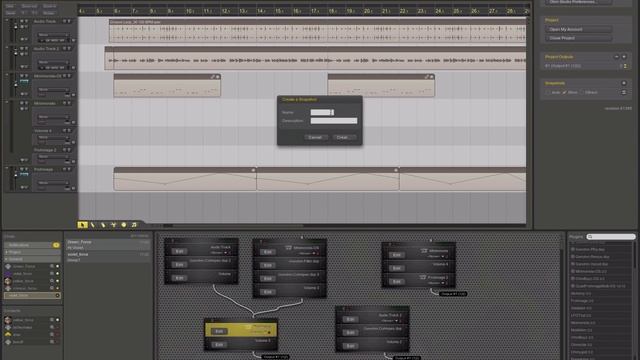Viewport: 640px width, 360px height.
Task: Remove a project output with the minus icon
Action: [616, 57]
